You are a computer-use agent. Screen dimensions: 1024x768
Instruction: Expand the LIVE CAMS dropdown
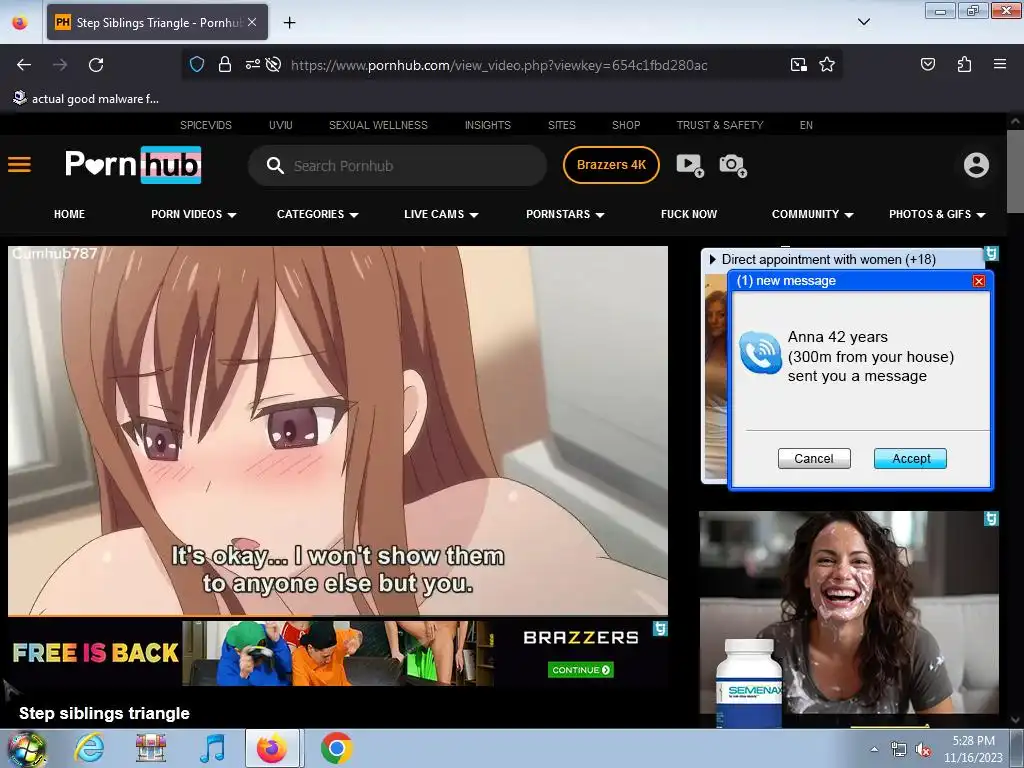pos(441,214)
